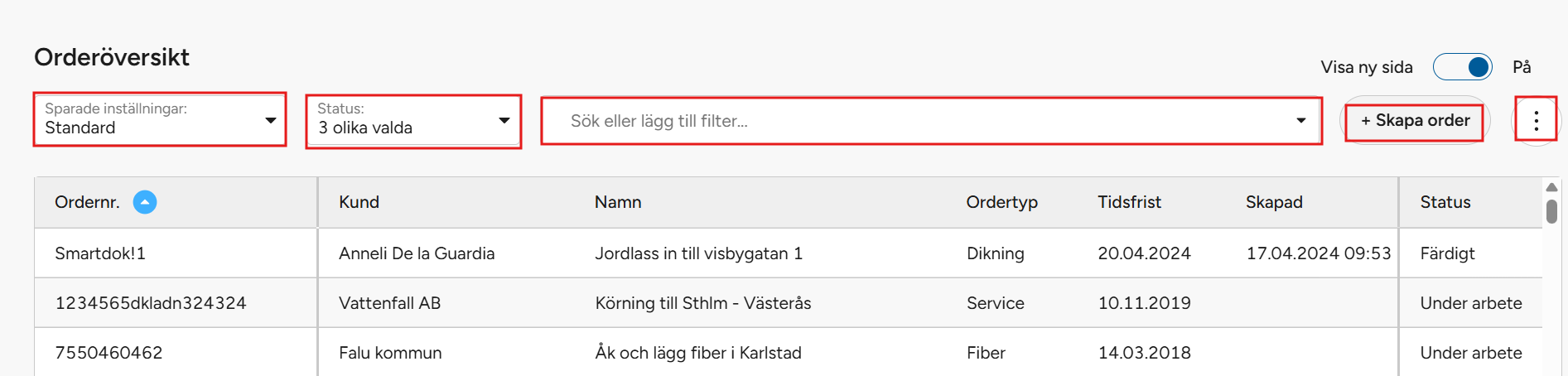Sort by the Namn column header

pyautogui.click(x=618, y=202)
